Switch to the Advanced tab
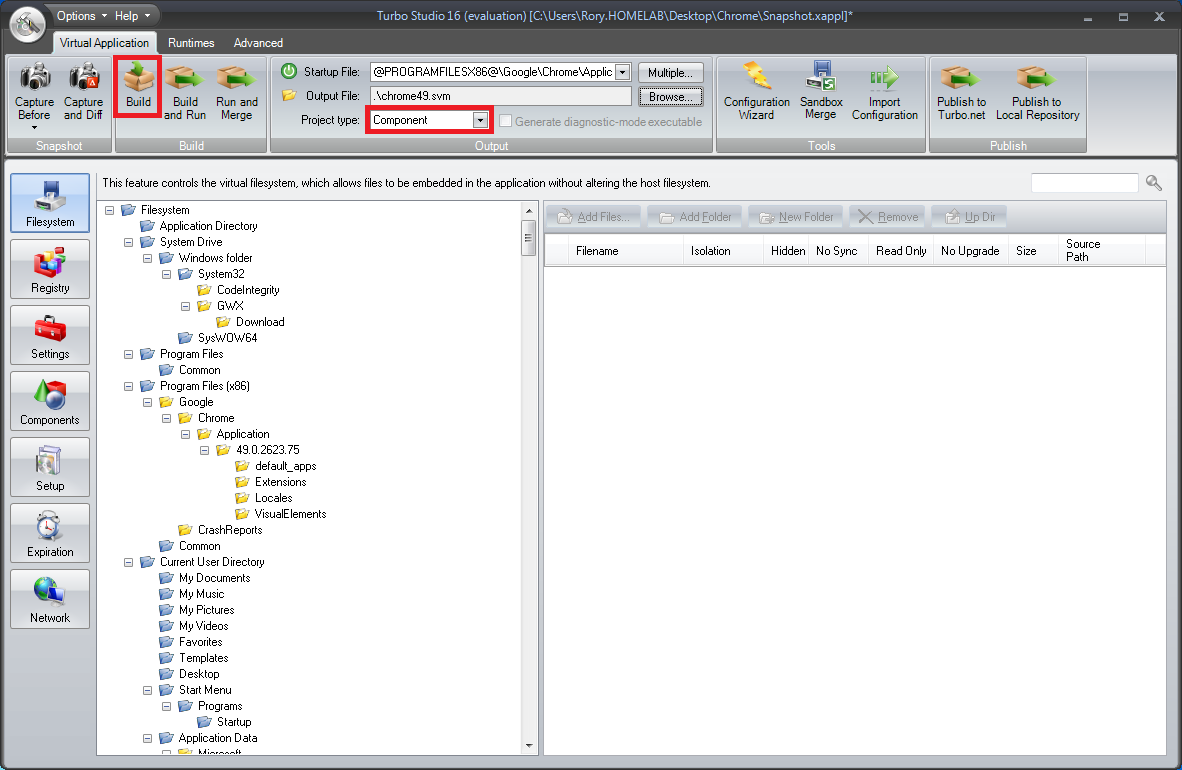This screenshot has width=1182, height=770. (258, 43)
